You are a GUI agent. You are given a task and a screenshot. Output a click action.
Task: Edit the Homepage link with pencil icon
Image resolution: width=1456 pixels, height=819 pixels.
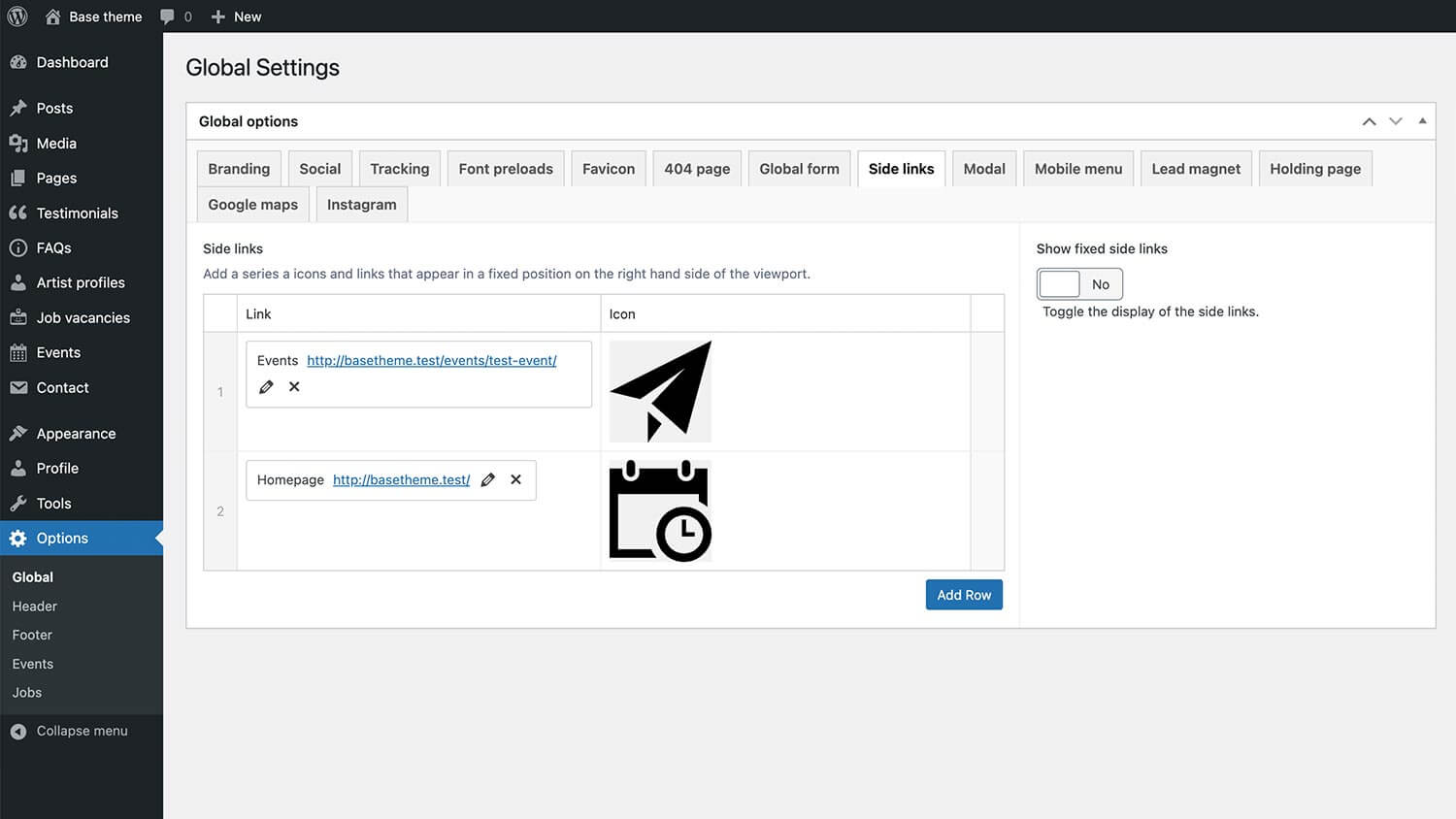tap(488, 480)
